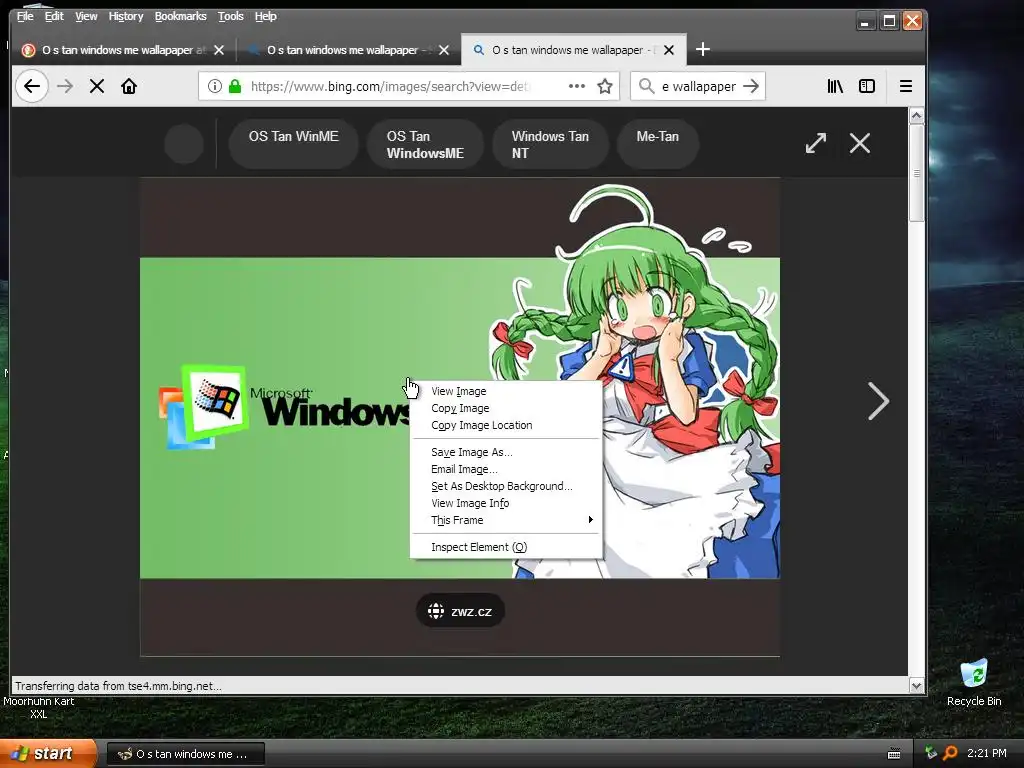This screenshot has height=768, width=1024.
Task: Open the Edit menu
Action: click(x=54, y=16)
